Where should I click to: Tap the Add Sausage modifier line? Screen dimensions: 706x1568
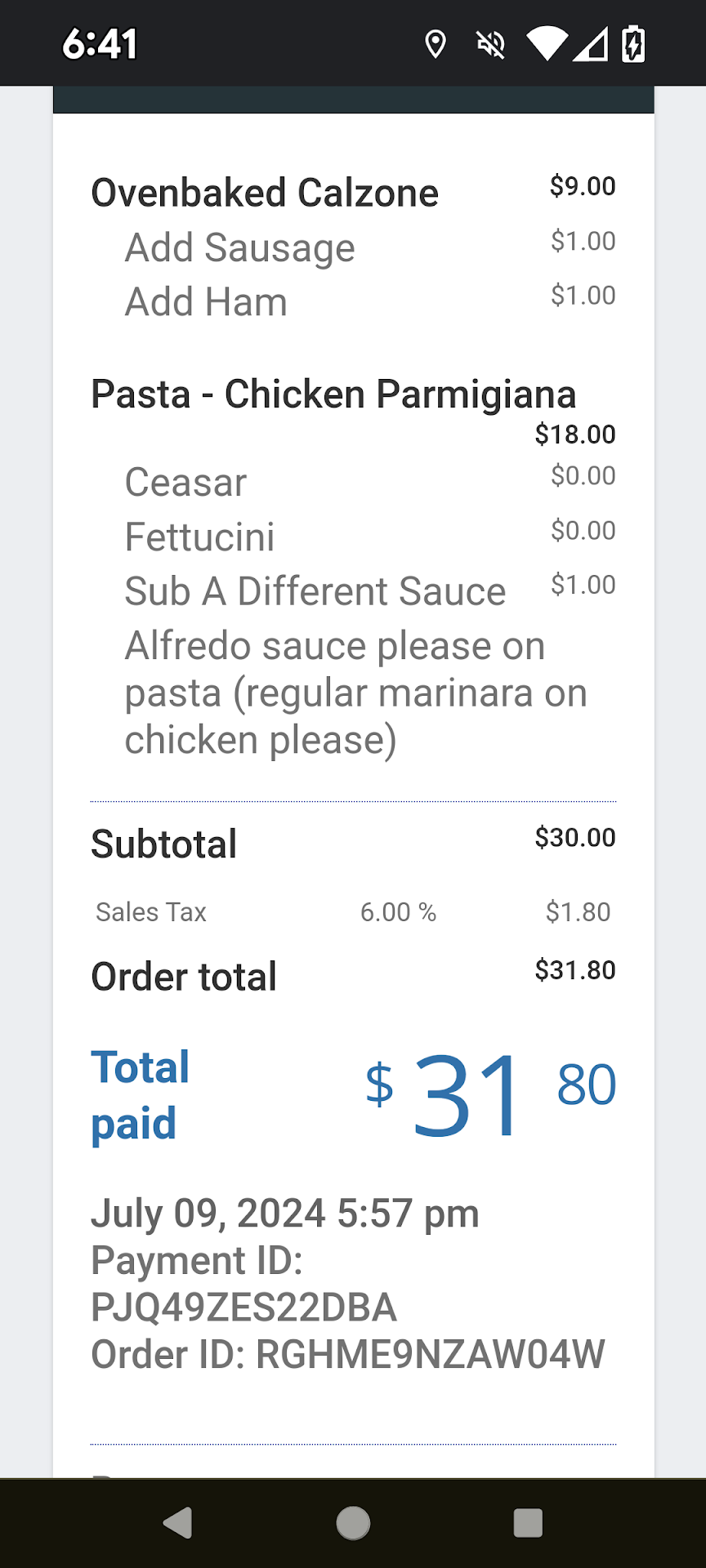pyautogui.click(x=239, y=247)
